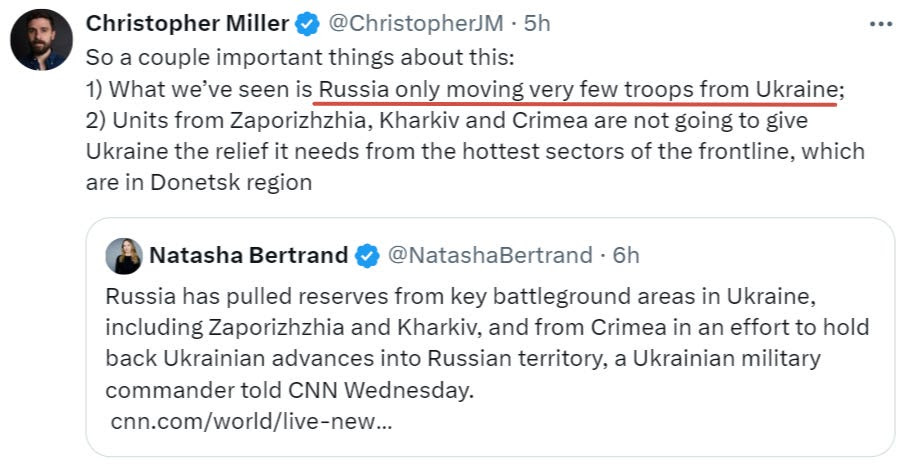Click Christopher Miller's profile avatar
Screen dimensions: 919x468
tap(42, 40)
